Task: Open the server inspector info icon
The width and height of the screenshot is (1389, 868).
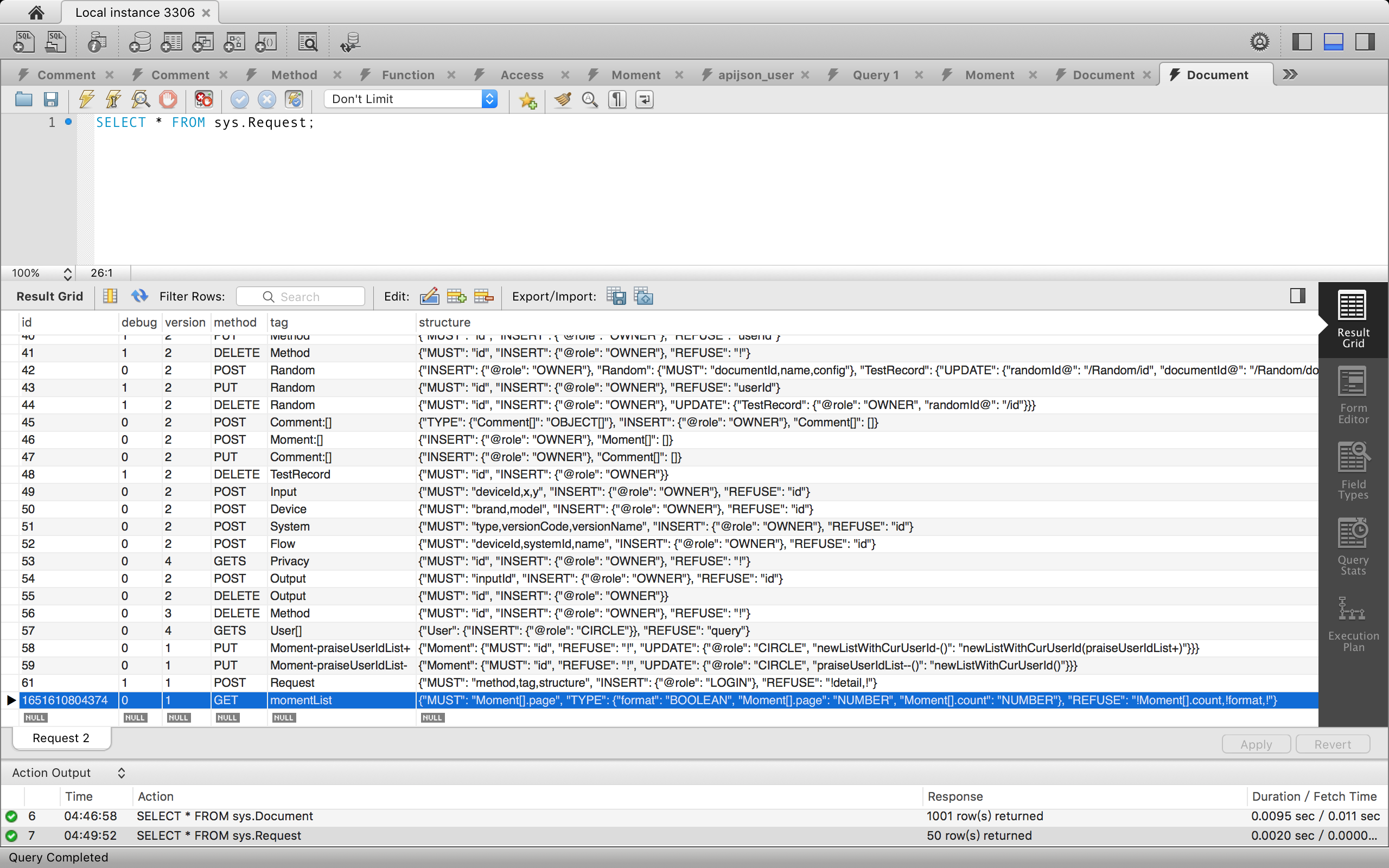Action: (x=97, y=42)
